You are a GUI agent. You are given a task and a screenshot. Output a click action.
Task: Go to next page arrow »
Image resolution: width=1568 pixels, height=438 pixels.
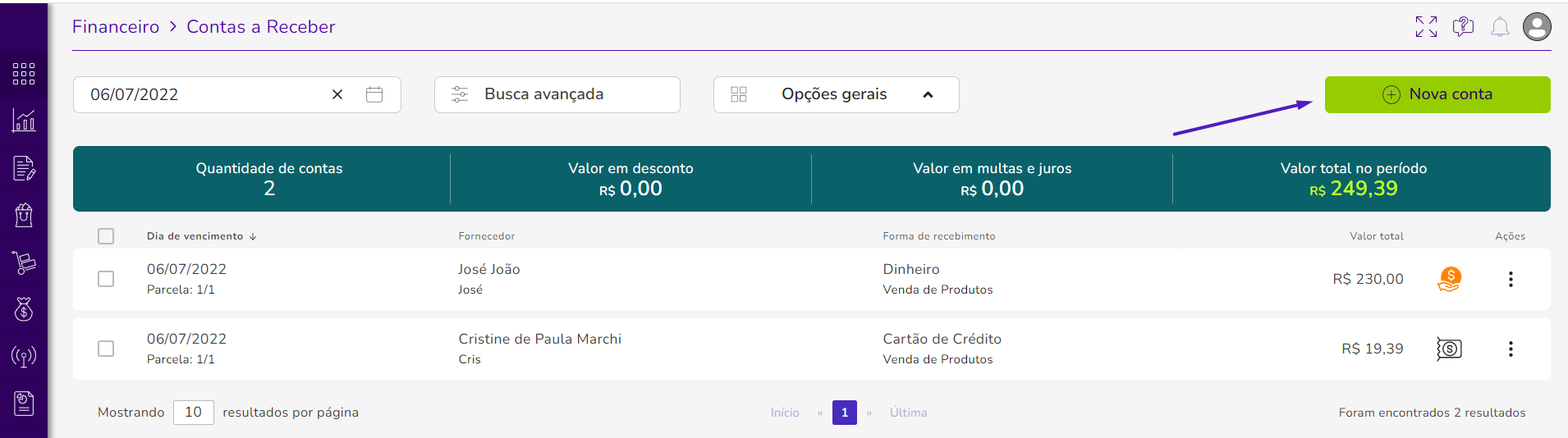coord(869,413)
